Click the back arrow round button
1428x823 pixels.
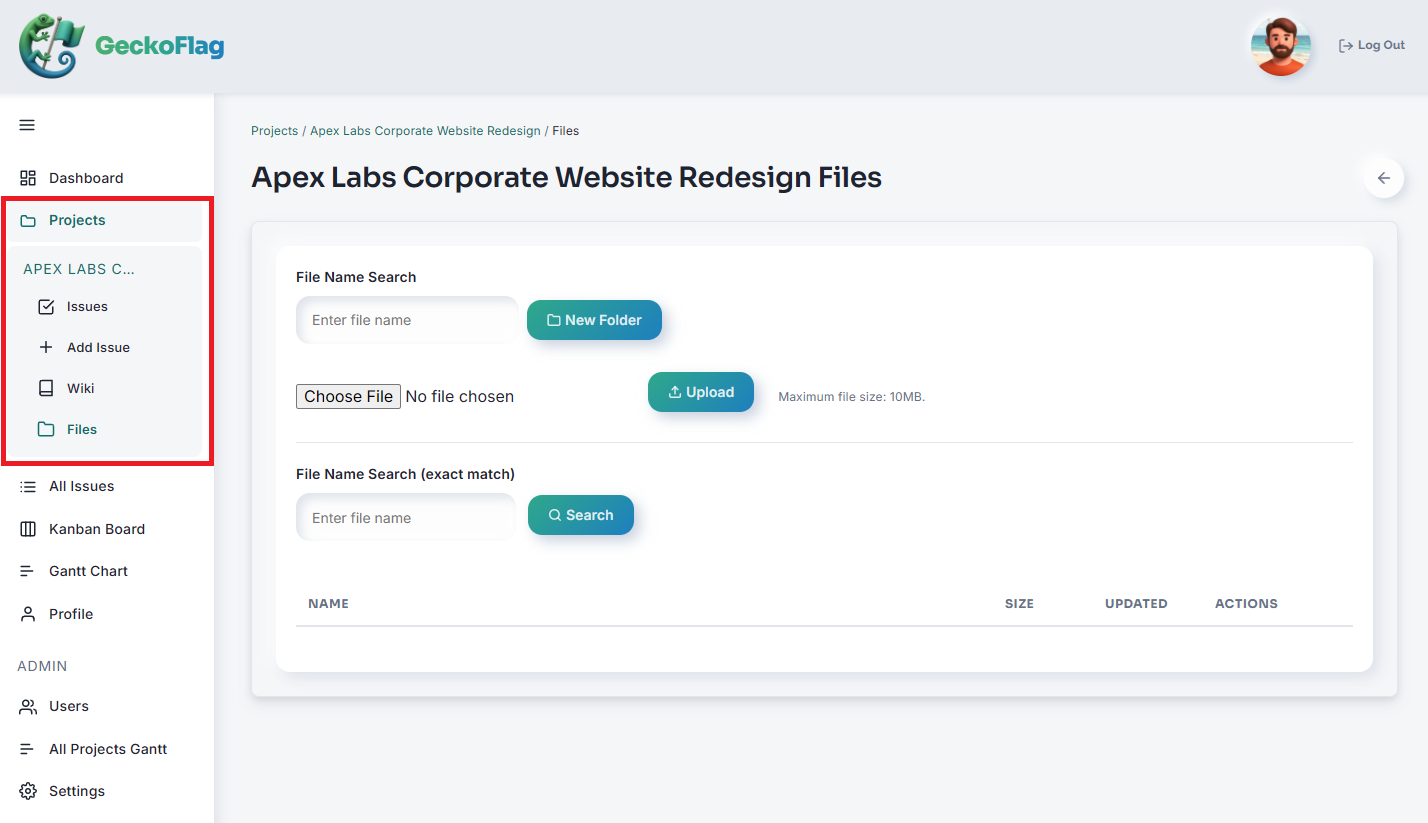pos(1384,178)
